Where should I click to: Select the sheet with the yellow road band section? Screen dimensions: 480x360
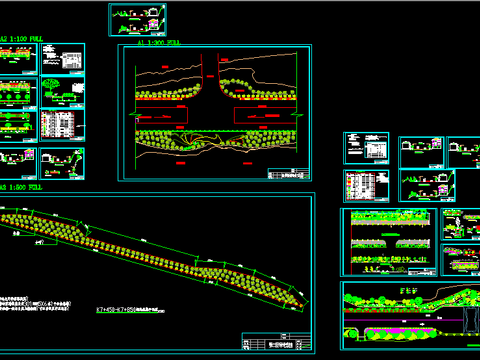pos(18,127)
